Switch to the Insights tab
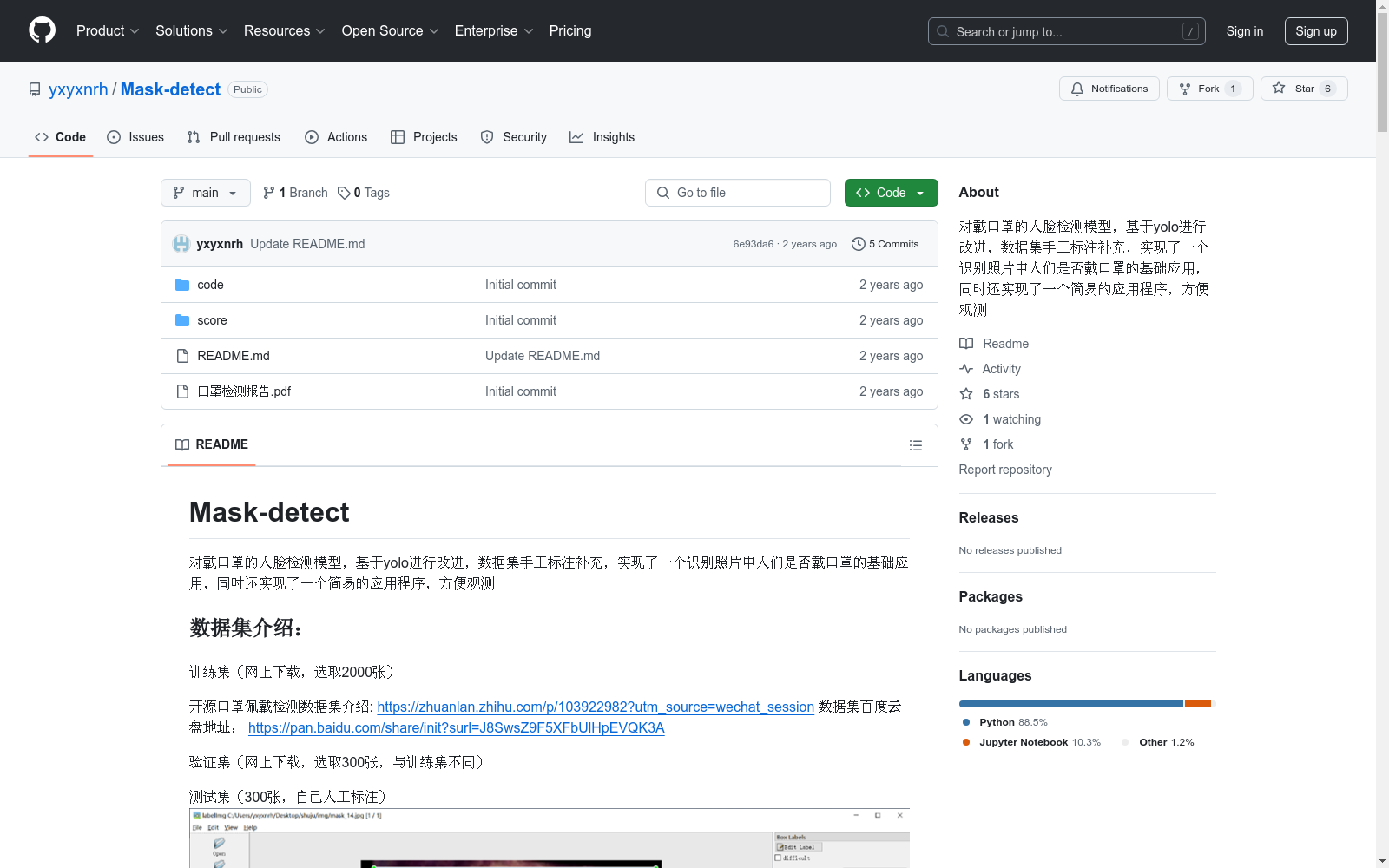This screenshot has width=1389, height=868. pos(602,137)
